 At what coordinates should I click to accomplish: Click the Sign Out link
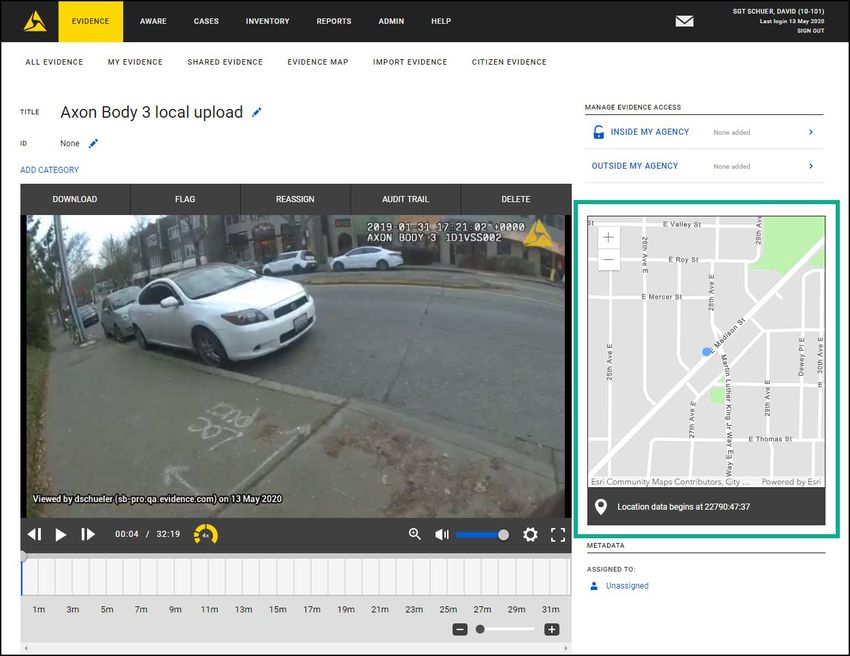pyautogui.click(x=810, y=31)
